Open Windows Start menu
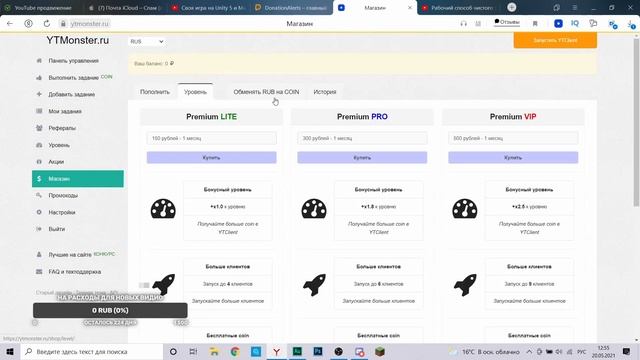Viewport: 640px width, 360px height. [10, 351]
